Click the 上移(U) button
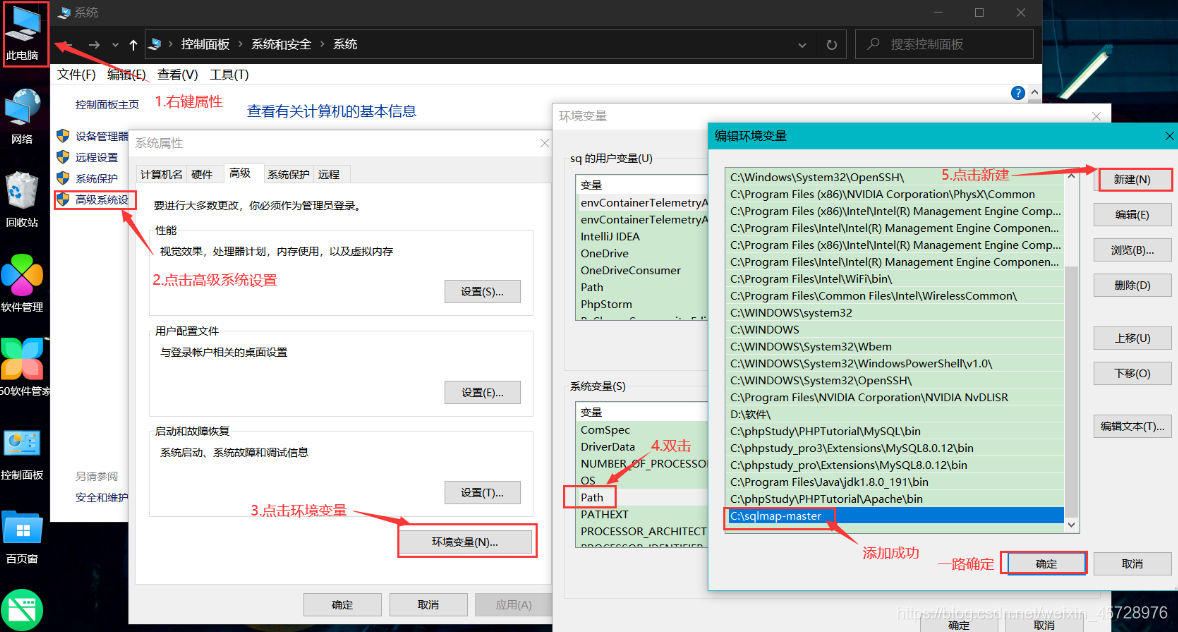Screen dimensions: 1178x632 (1132, 338)
